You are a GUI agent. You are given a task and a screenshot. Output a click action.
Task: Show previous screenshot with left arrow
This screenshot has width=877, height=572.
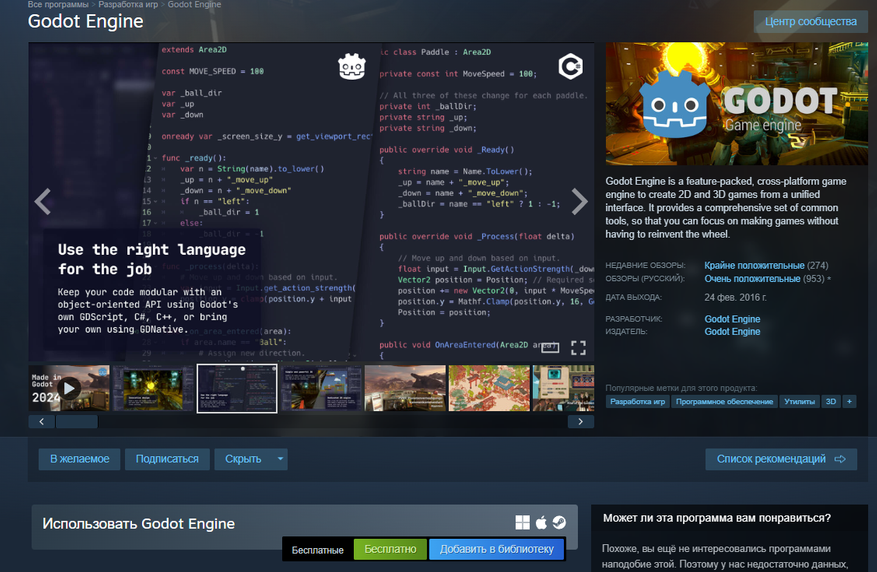43,201
